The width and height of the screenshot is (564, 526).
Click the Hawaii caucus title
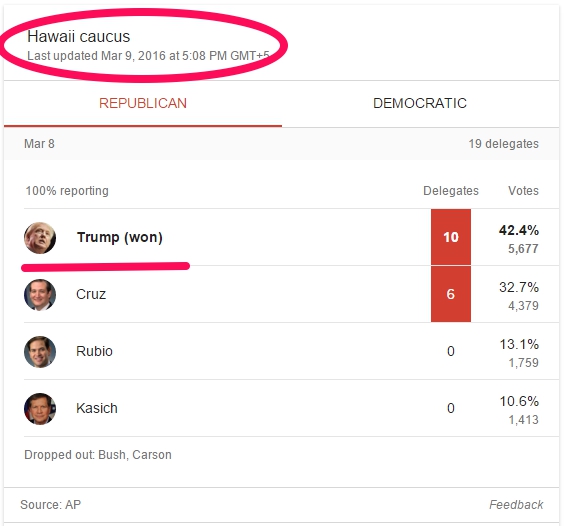(79, 37)
